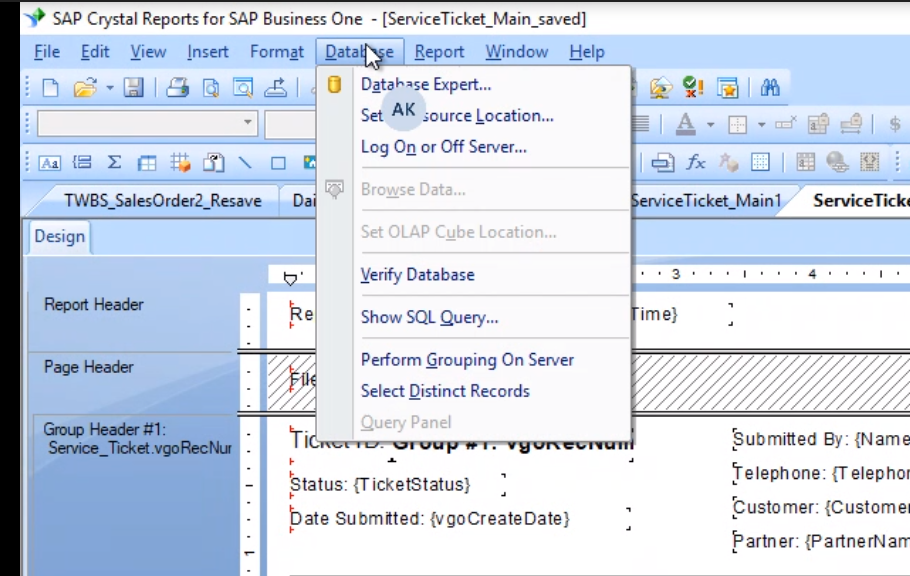Click the Find binoculars icon
Viewport: 910px width, 576px height.
tap(770, 88)
